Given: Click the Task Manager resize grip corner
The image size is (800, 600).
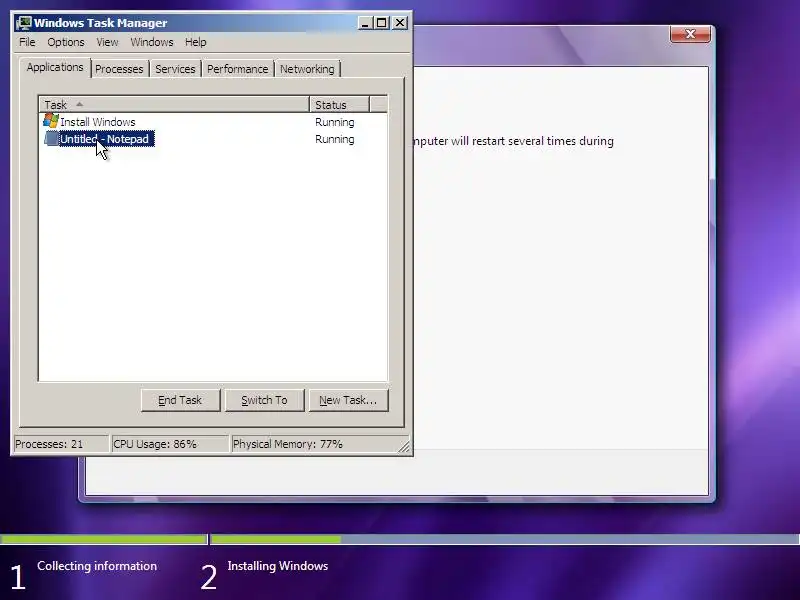Looking at the screenshot, I should coord(404,446).
